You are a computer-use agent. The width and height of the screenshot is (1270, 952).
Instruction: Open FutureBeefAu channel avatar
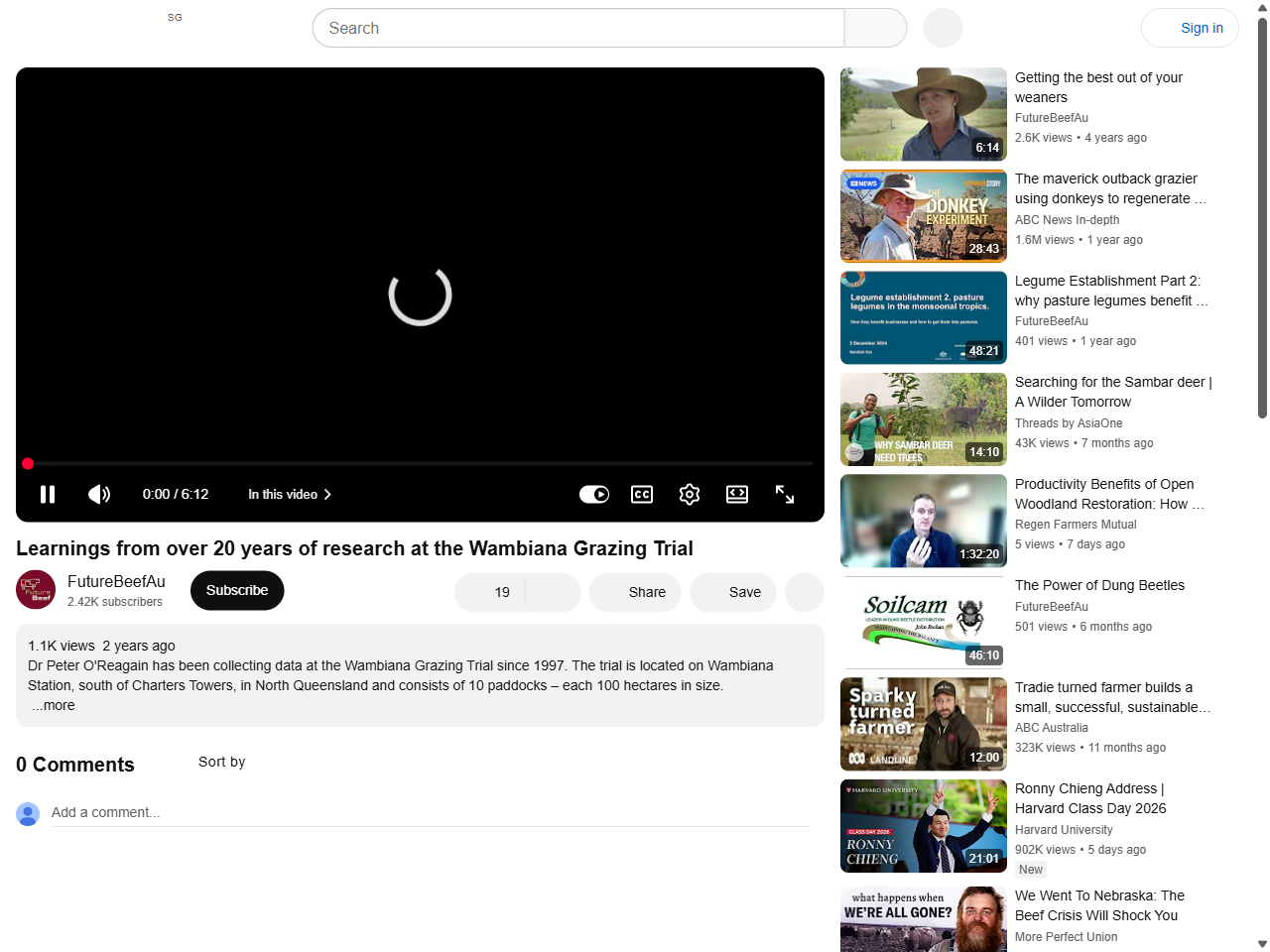coord(36,590)
